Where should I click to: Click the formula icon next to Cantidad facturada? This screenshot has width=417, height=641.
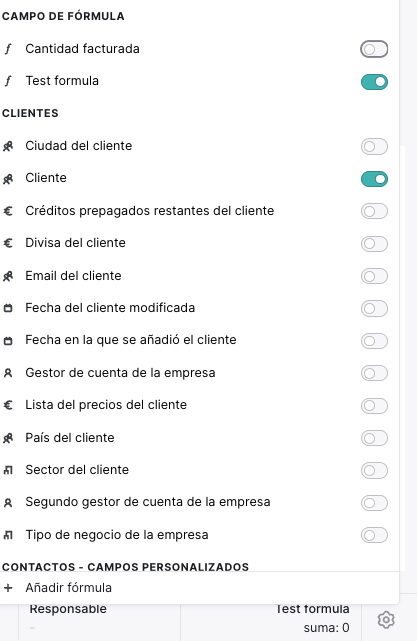point(8,49)
